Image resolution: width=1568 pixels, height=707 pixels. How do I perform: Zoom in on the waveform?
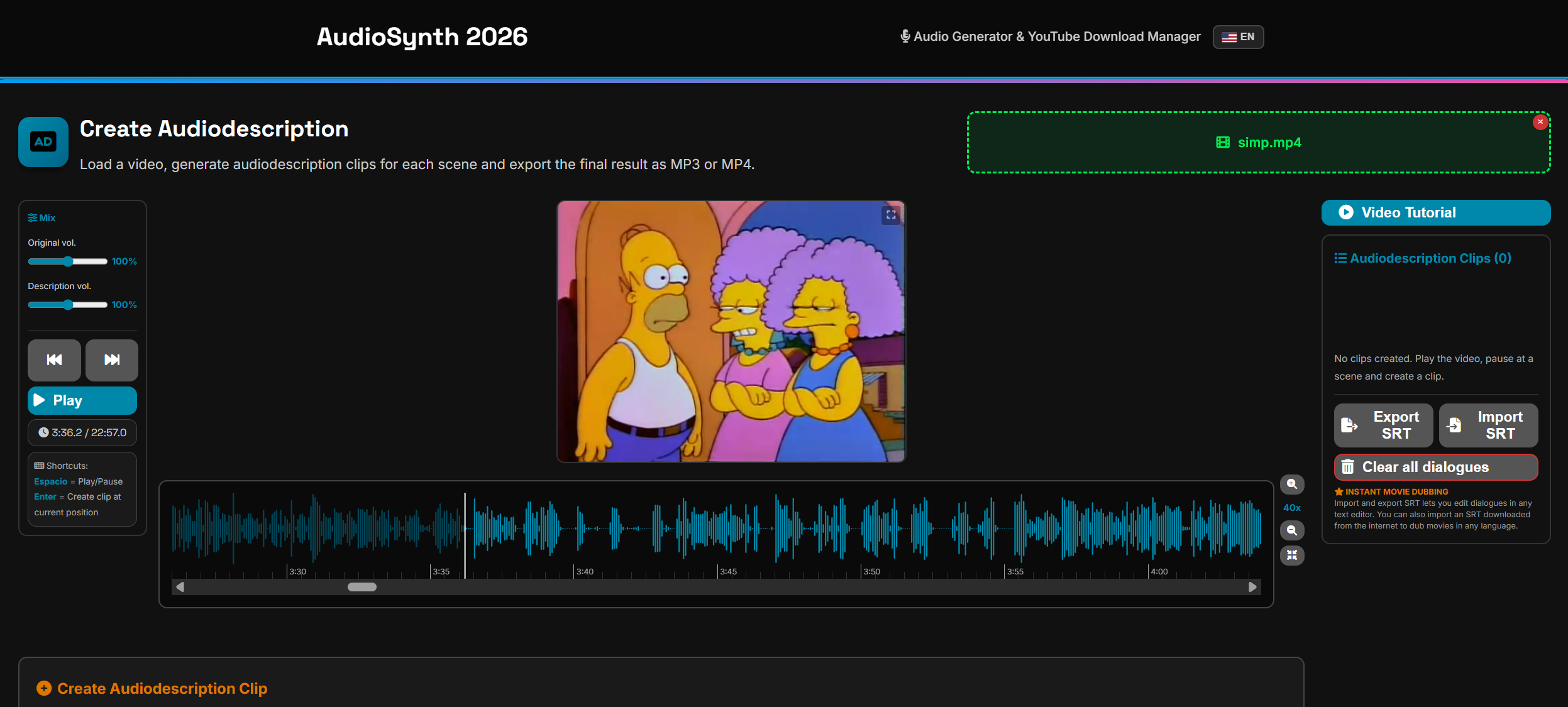coord(1293,484)
